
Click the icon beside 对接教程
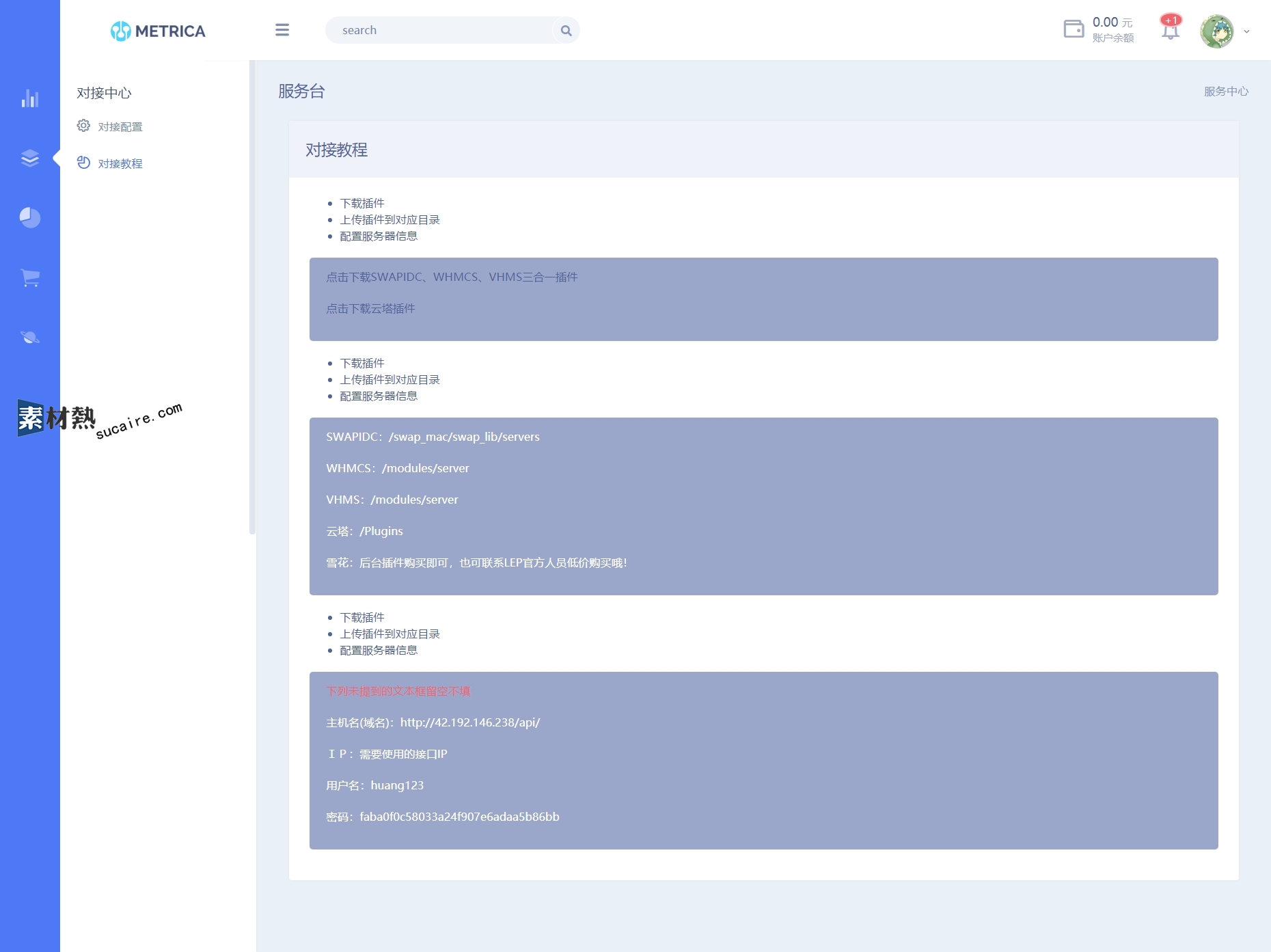83,163
